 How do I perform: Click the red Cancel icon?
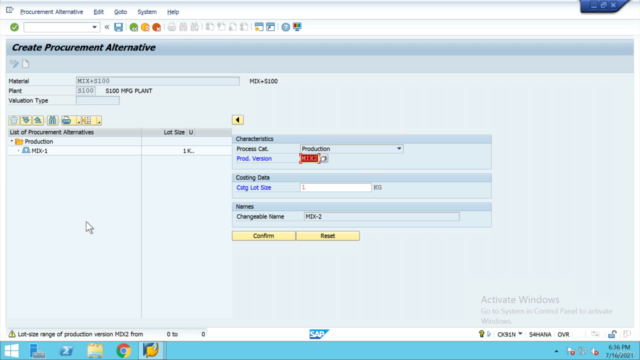pyautogui.click(x=156, y=27)
